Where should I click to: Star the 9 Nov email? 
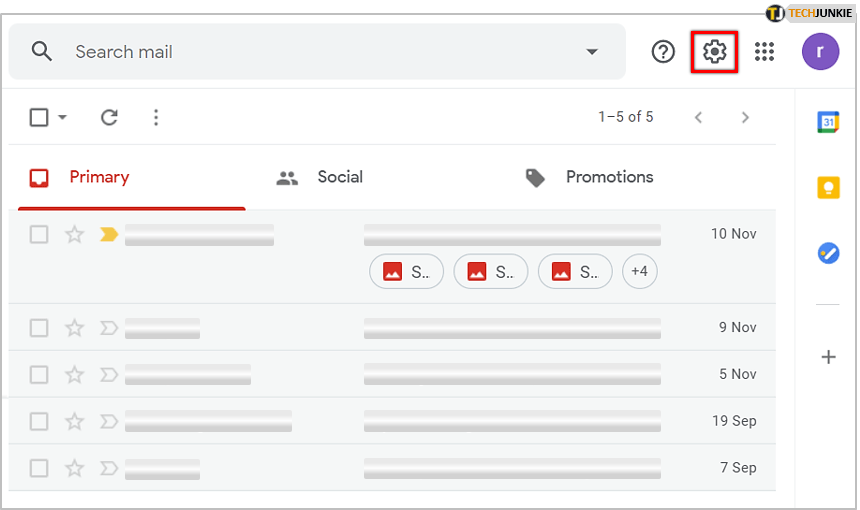tap(74, 327)
